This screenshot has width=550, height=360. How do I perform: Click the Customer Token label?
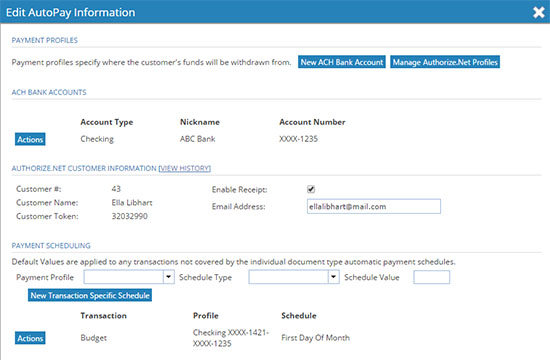click(47, 216)
